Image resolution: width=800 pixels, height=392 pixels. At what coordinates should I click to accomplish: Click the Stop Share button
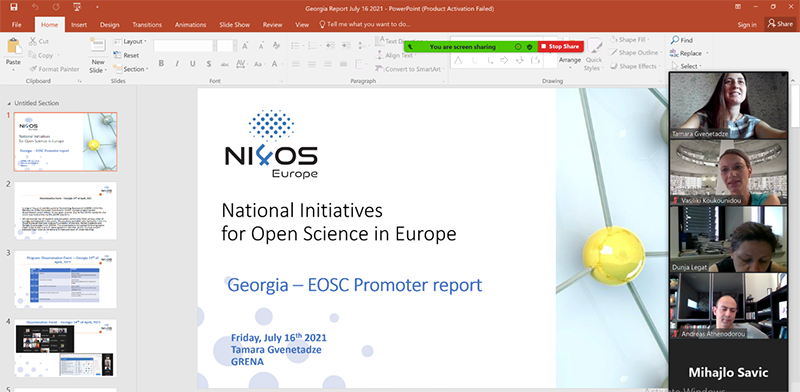tap(560, 46)
